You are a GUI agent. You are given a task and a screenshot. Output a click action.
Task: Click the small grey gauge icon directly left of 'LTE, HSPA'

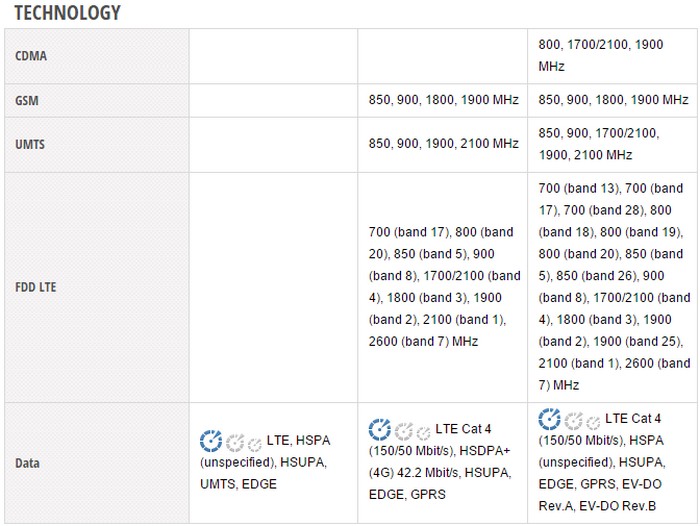pyautogui.click(x=254, y=441)
